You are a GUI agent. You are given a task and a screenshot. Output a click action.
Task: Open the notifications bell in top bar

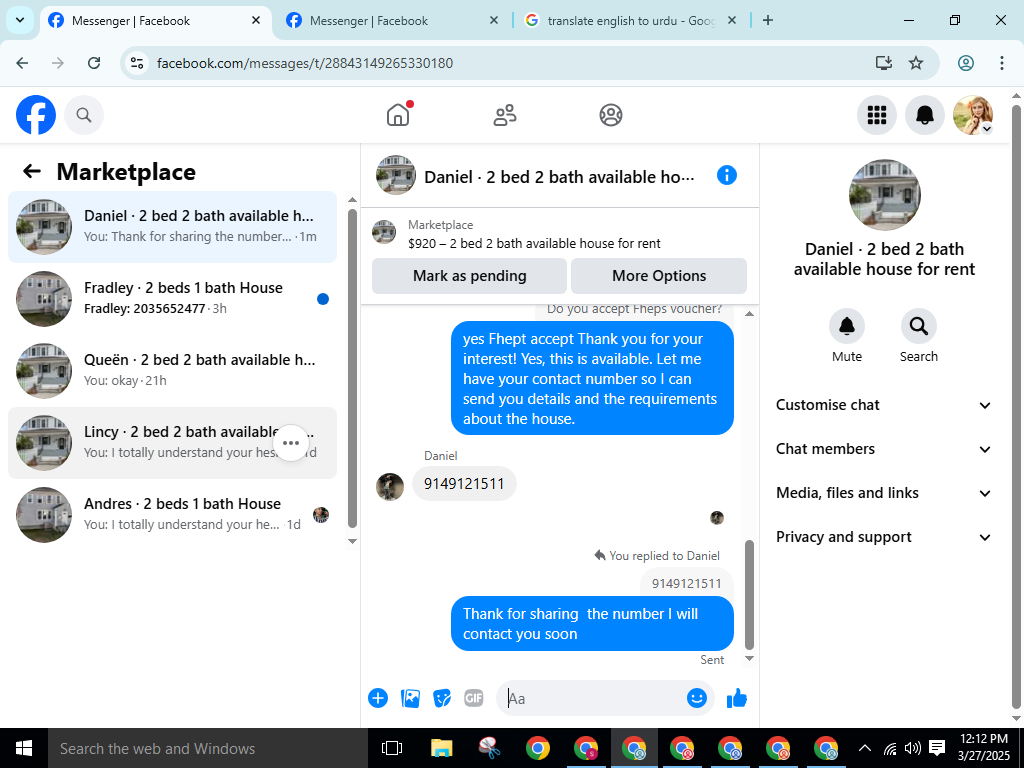924,115
